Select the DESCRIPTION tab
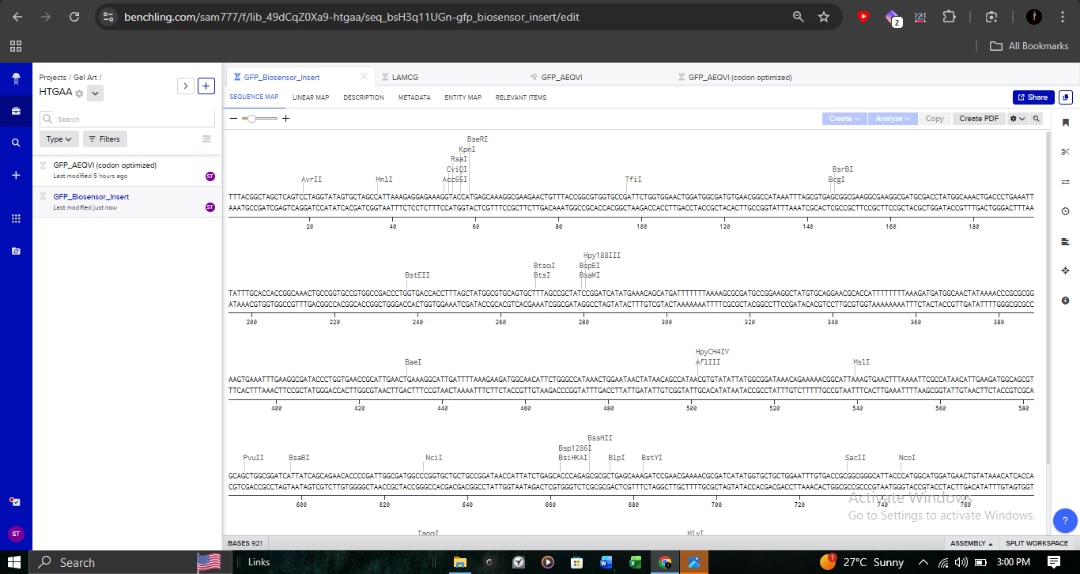Image resolution: width=1080 pixels, height=574 pixels. (x=364, y=97)
